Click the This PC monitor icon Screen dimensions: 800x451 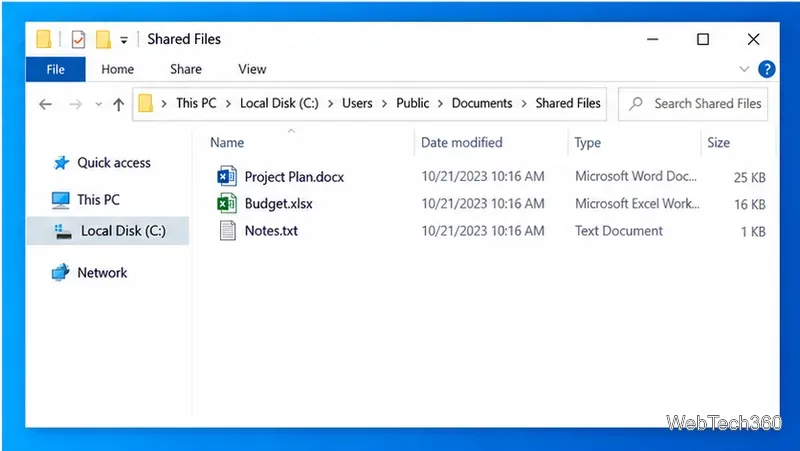(61, 200)
